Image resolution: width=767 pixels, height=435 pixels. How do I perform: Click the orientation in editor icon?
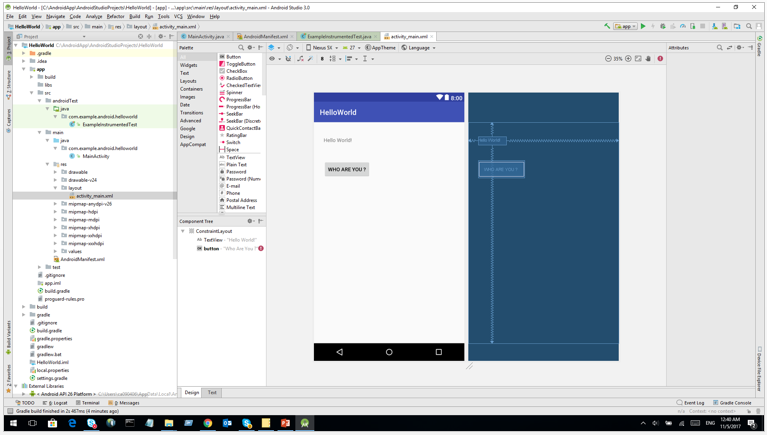[x=290, y=47]
